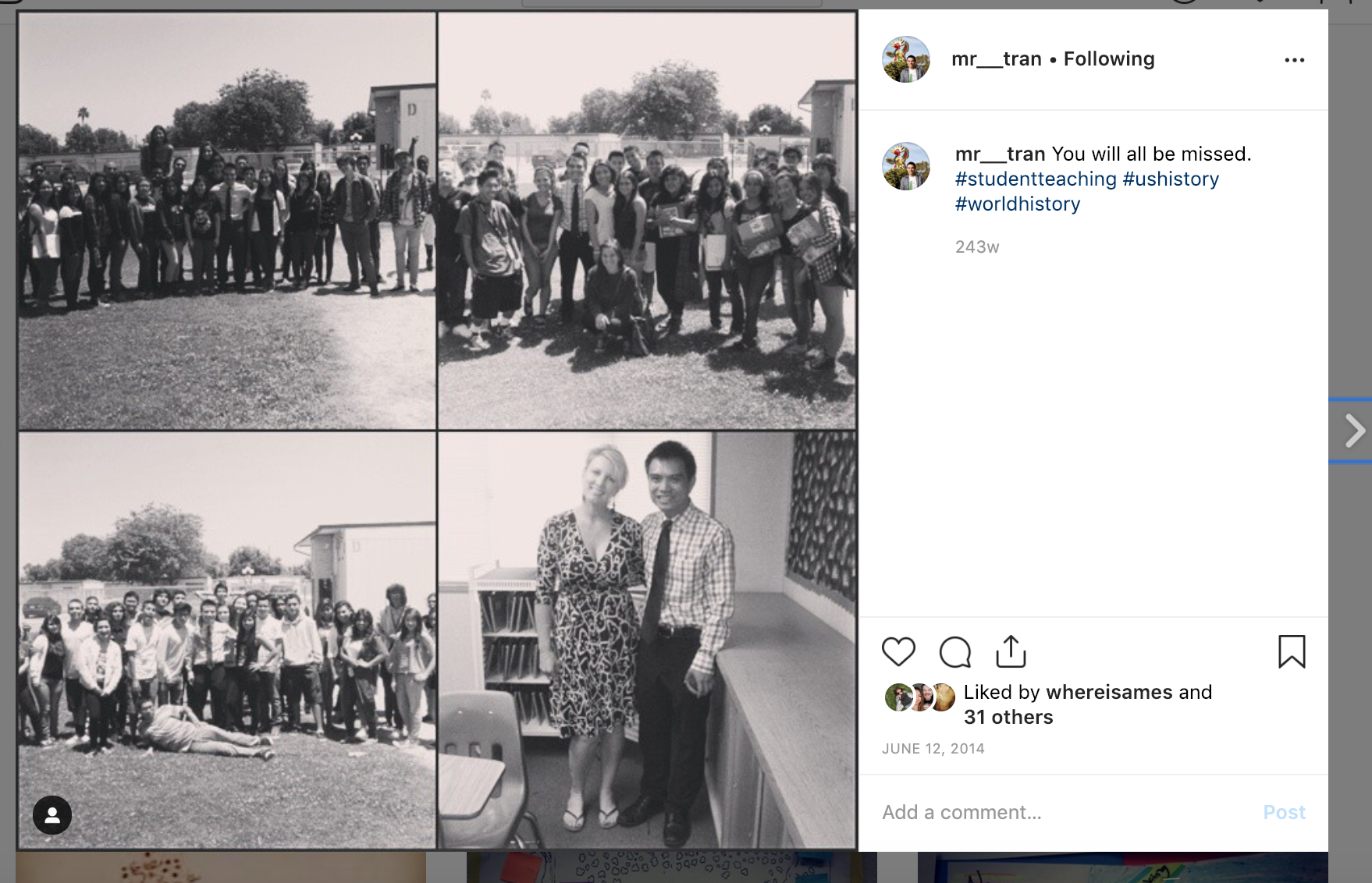The width and height of the screenshot is (1372, 883).
Task: Go to the next post arrow
Action: tap(1355, 431)
